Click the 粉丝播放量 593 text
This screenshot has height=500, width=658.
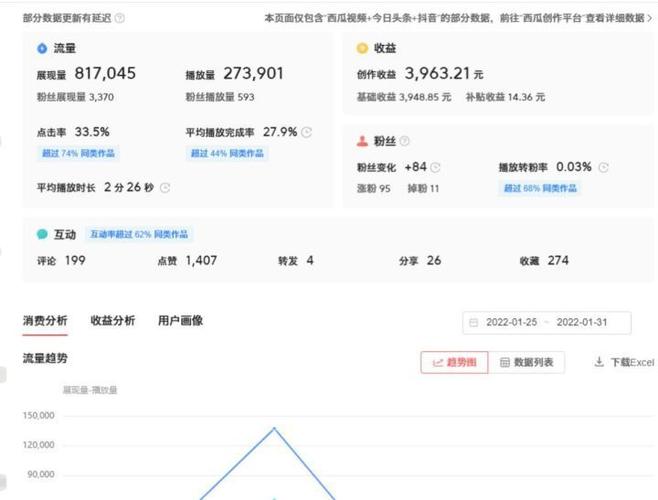[220, 97]
